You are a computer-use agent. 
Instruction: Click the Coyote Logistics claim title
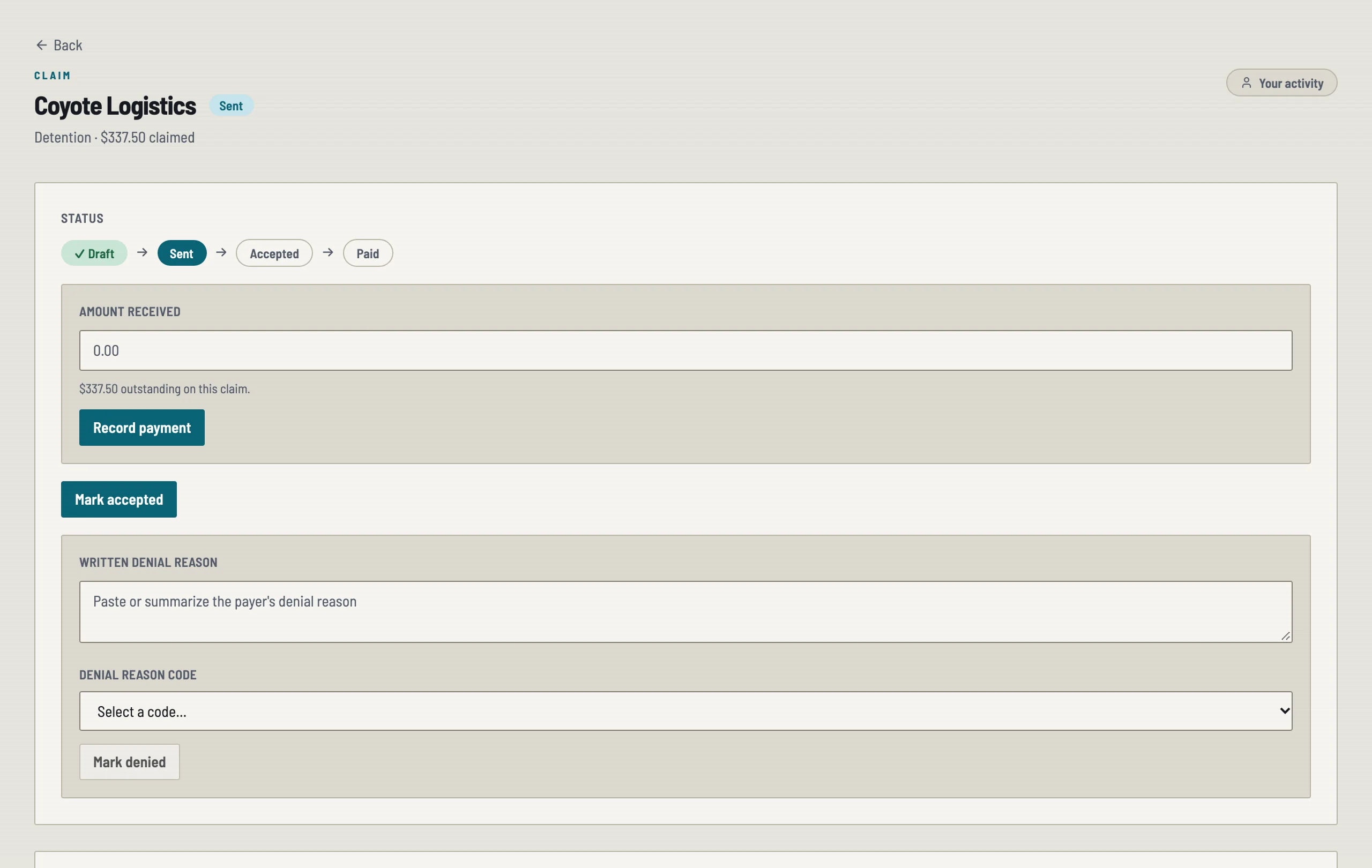pos(115,106)
